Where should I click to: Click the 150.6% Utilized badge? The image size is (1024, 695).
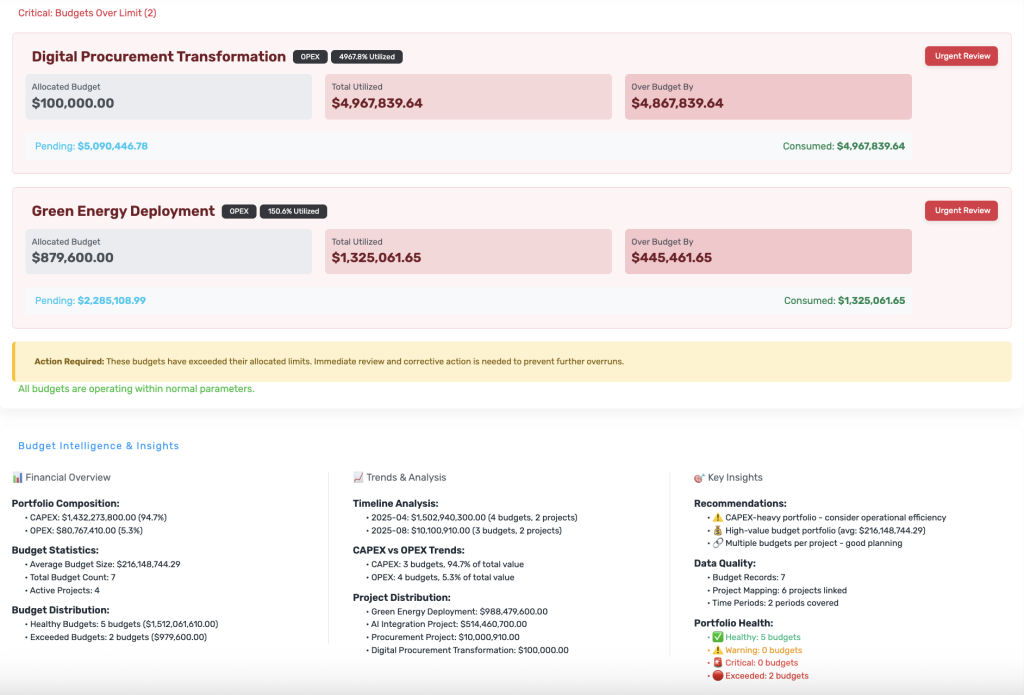293,211
